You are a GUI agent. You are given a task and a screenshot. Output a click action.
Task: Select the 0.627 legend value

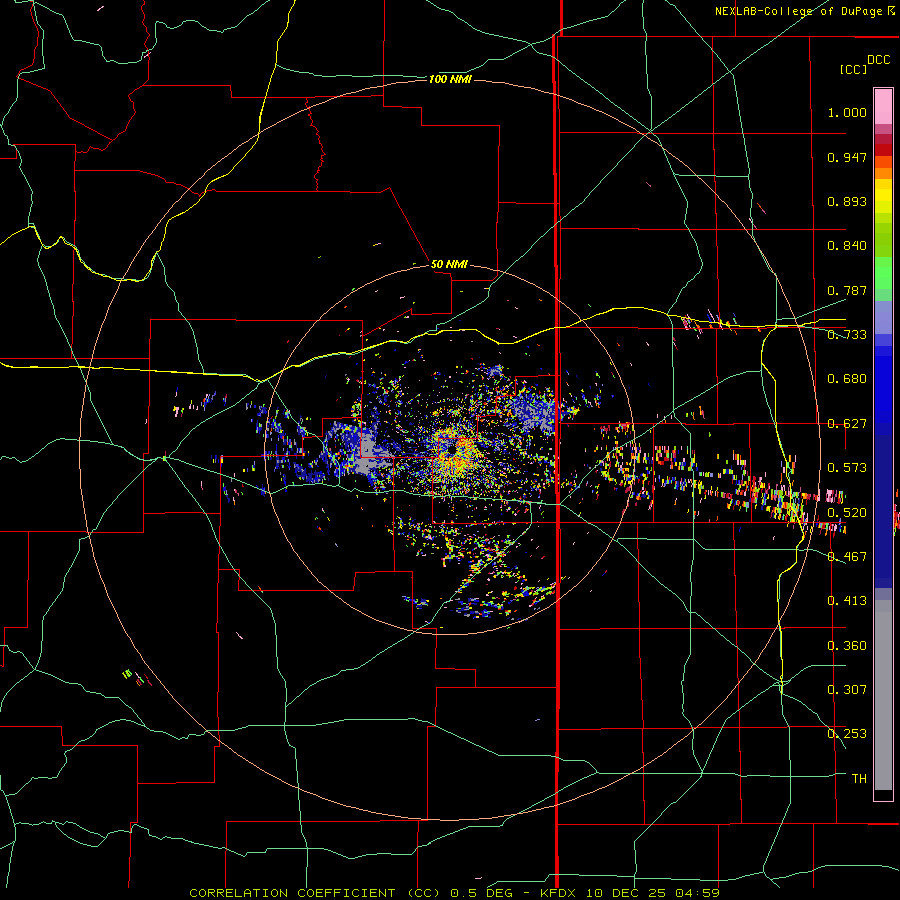point(847,424)
